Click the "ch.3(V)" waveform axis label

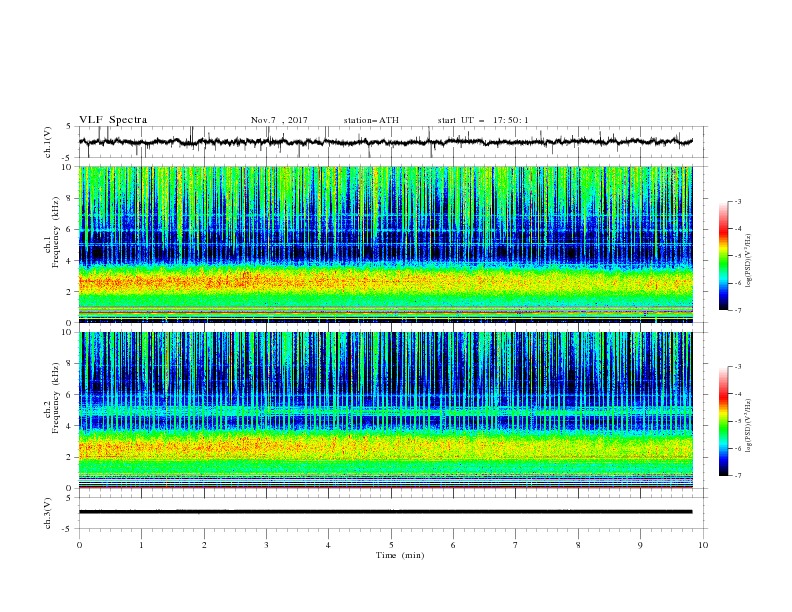click(48, 513)
